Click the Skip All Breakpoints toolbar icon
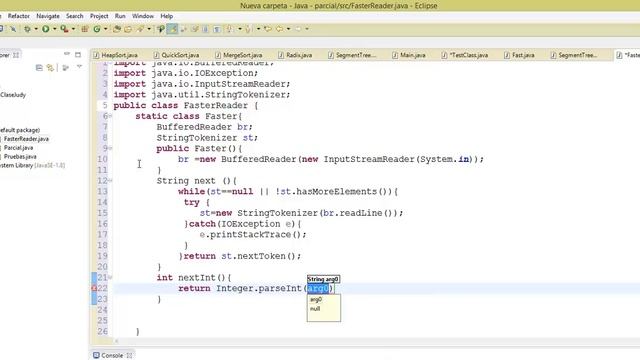The height and width of the screenshot is (360, 640). pos(13,29)
